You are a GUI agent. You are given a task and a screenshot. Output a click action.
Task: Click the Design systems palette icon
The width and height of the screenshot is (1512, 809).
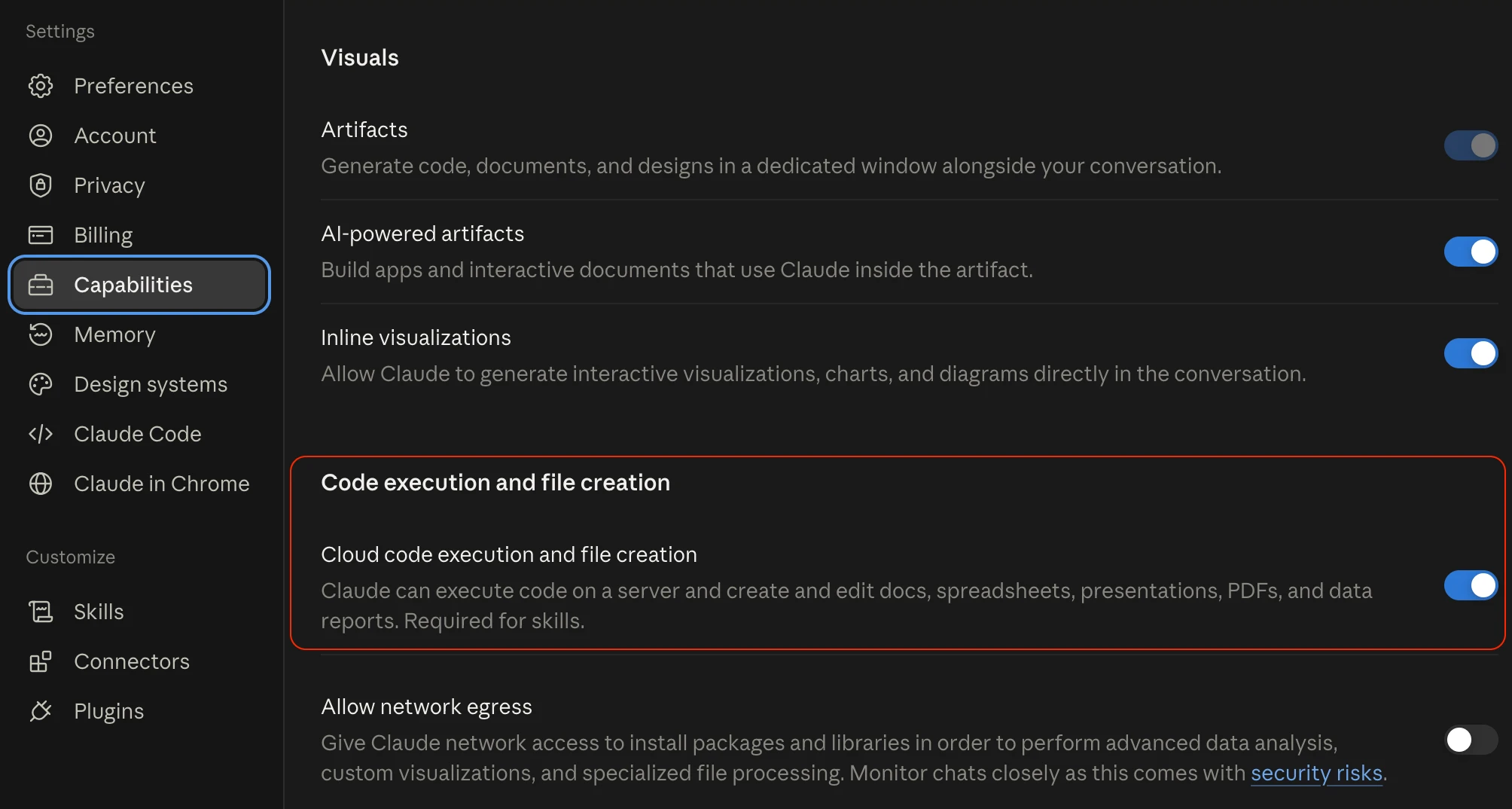tap(41, 384)
